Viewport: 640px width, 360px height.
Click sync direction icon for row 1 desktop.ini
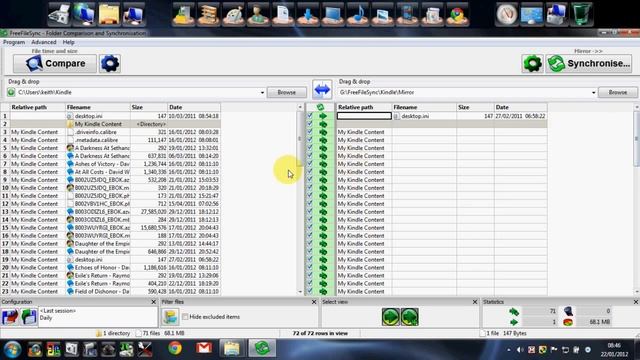(323, 116)
